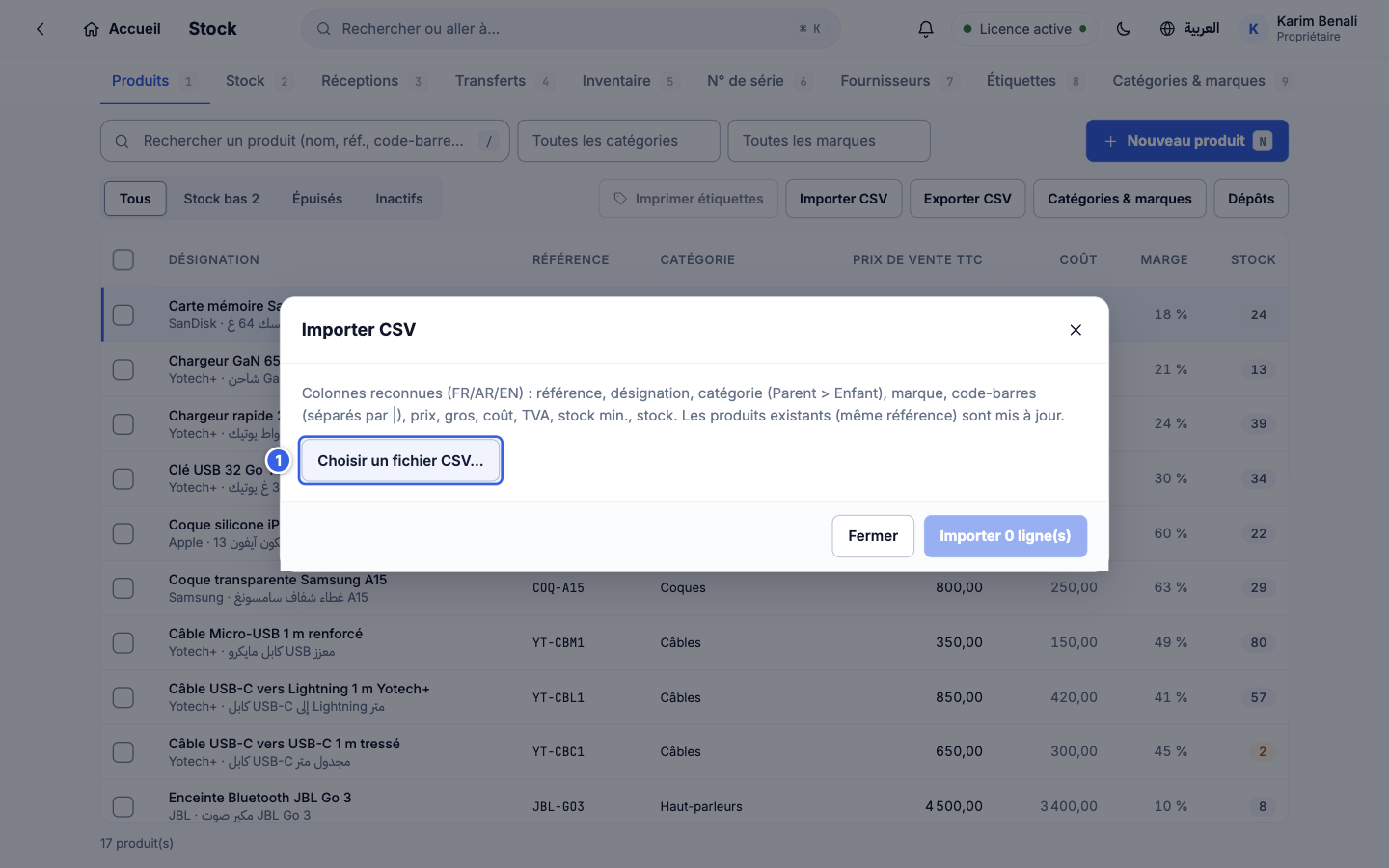Click Fermer in the dialog
The image size is (1389, 868).
[x=873, y=536]
